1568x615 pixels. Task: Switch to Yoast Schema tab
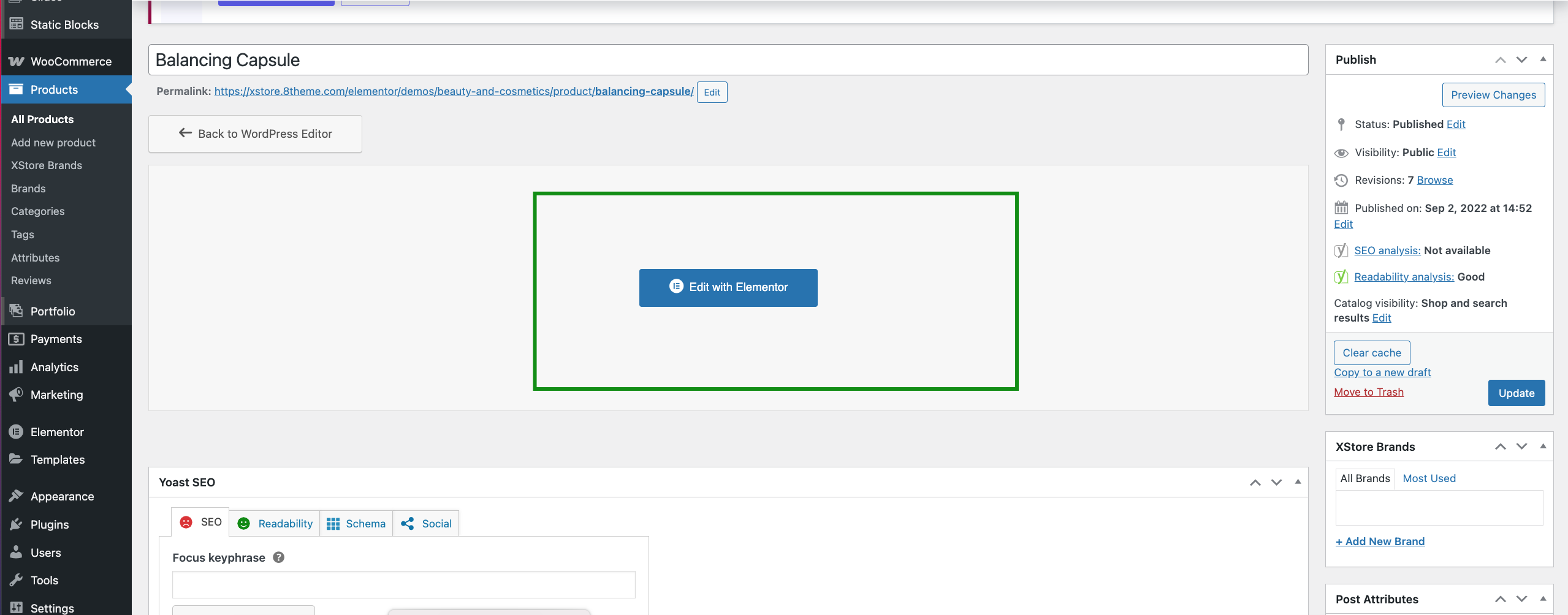pos(356,524)
